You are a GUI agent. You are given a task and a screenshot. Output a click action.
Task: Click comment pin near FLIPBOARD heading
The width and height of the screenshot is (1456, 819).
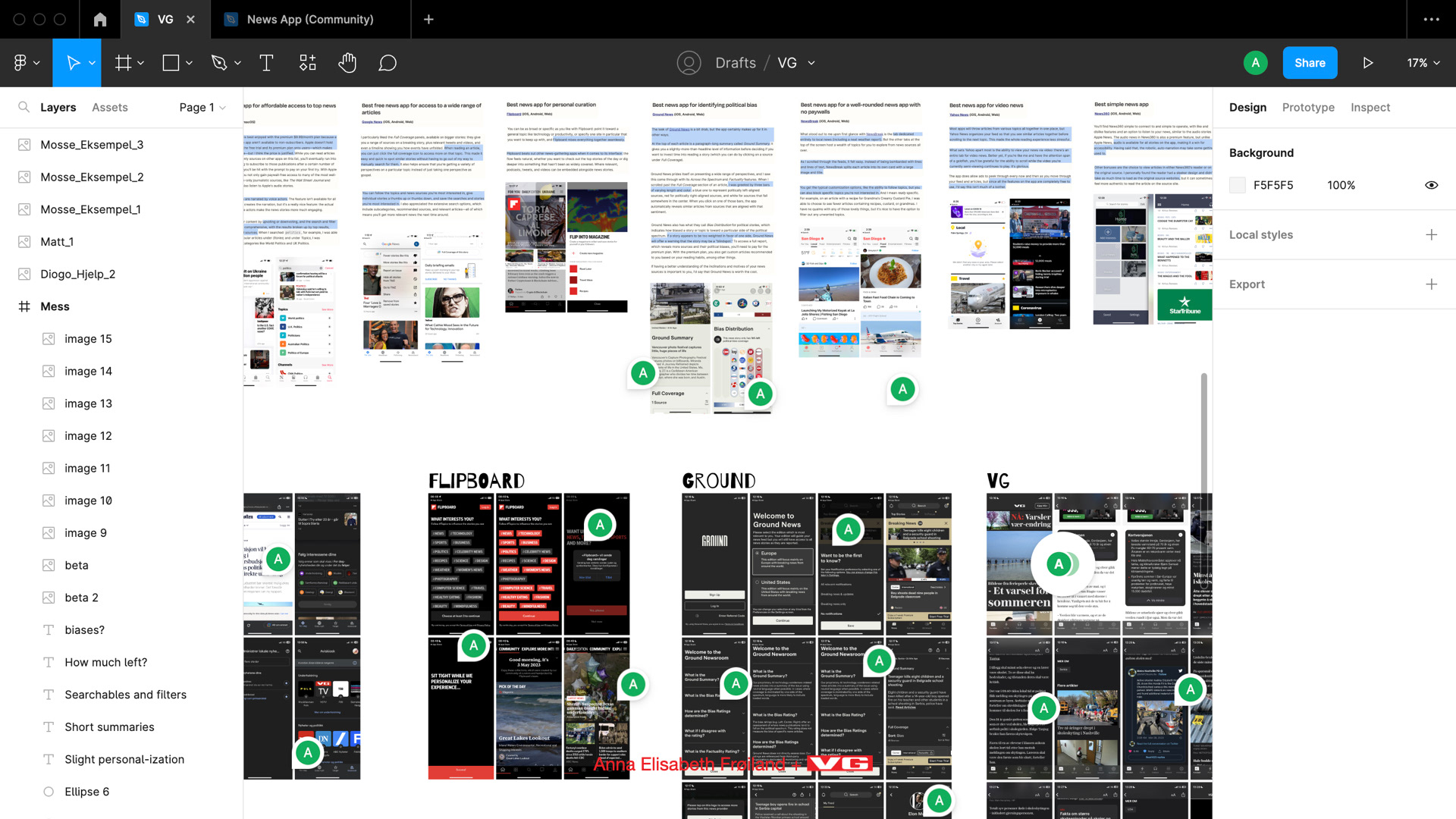click(600, 525)
